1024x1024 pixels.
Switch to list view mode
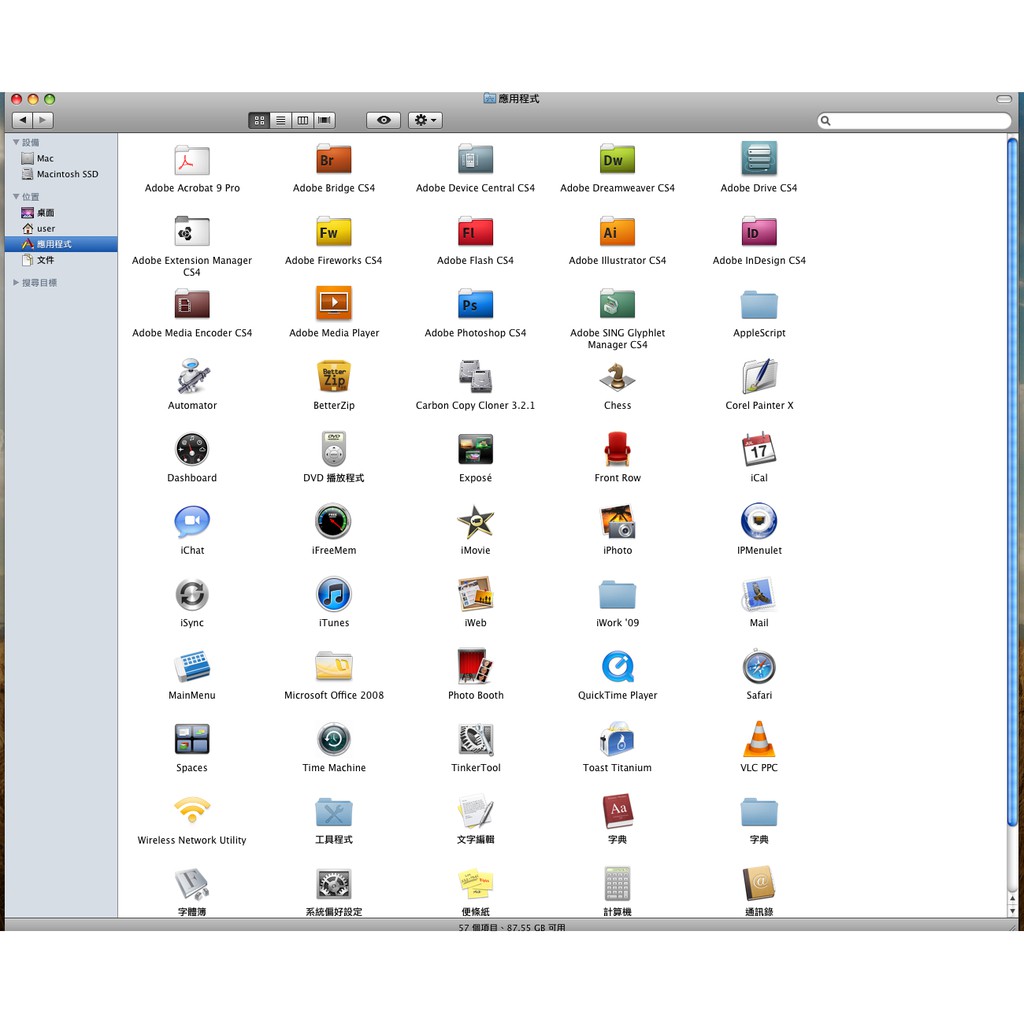[281, 120]
